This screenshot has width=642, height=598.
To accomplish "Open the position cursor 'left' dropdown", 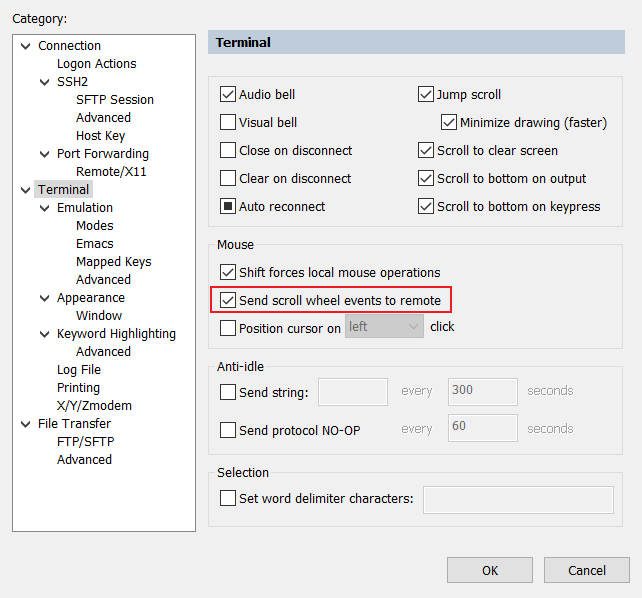I will click(384, 327).
